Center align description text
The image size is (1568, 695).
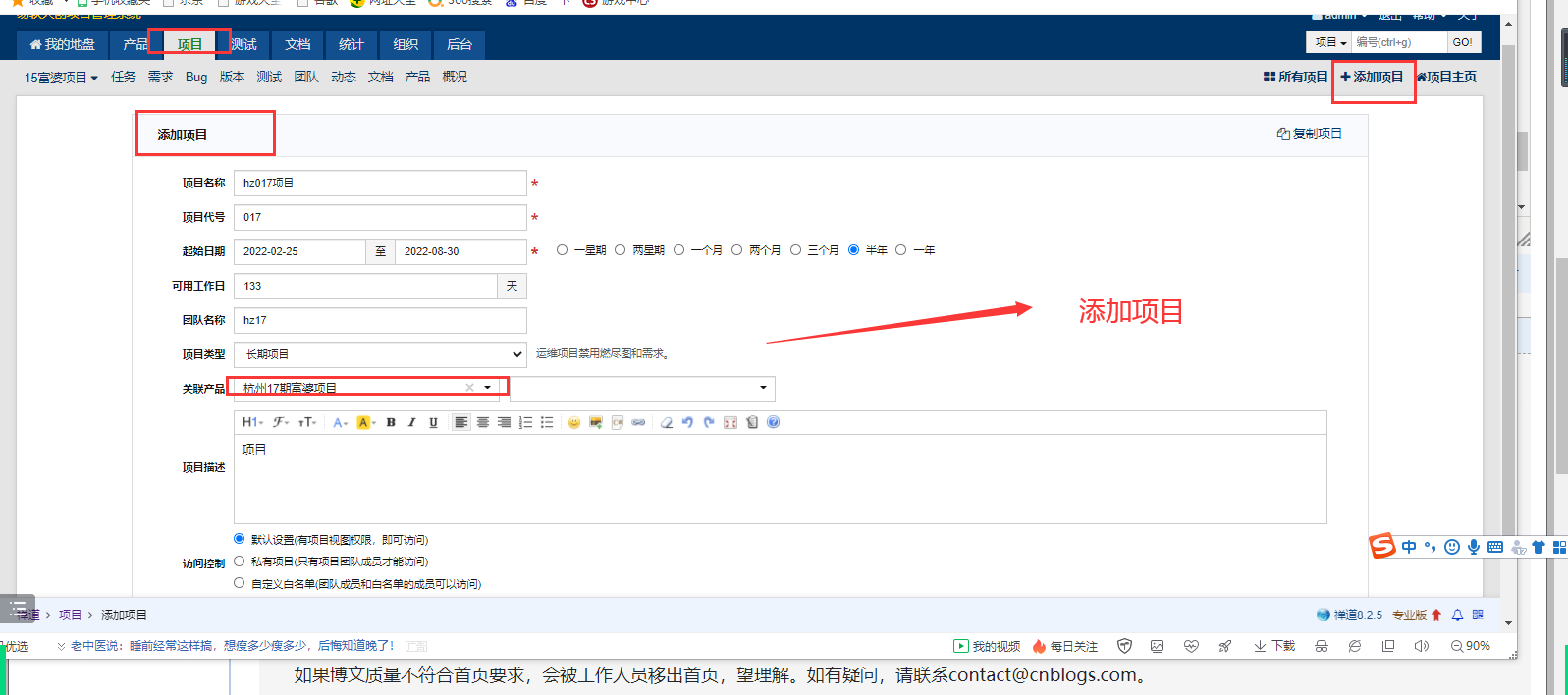[x=482, y=422]
